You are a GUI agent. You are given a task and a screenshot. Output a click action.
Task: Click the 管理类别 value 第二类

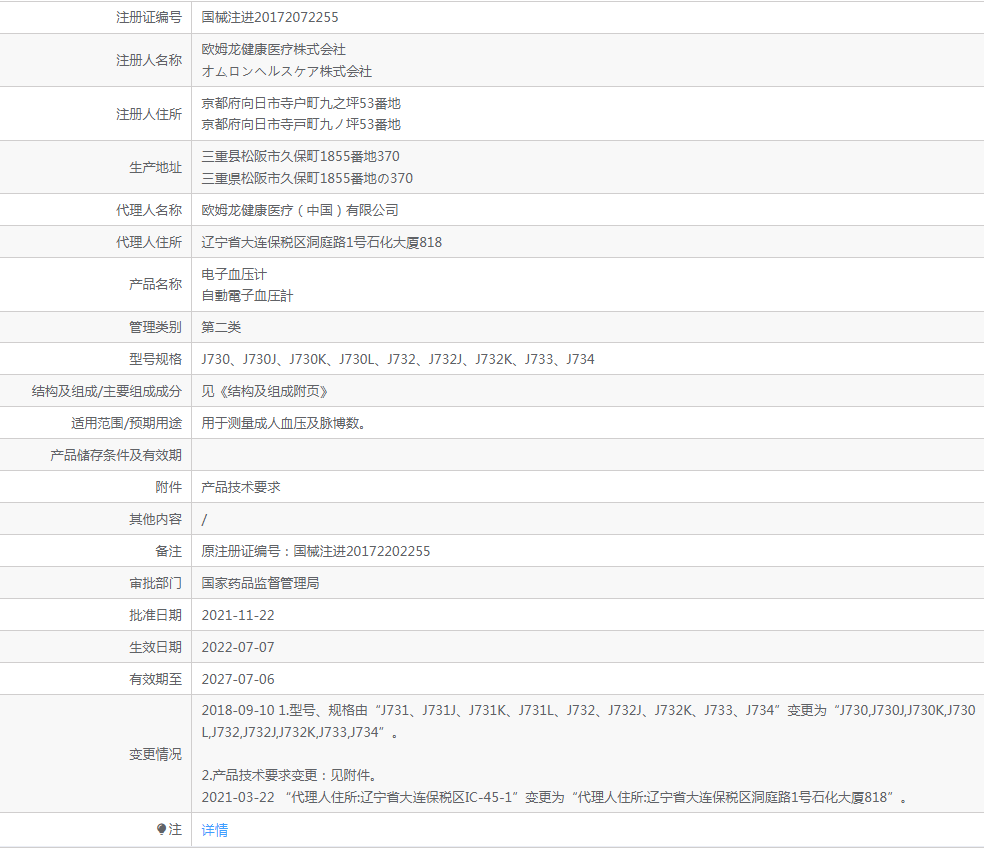tap(221, 326)
